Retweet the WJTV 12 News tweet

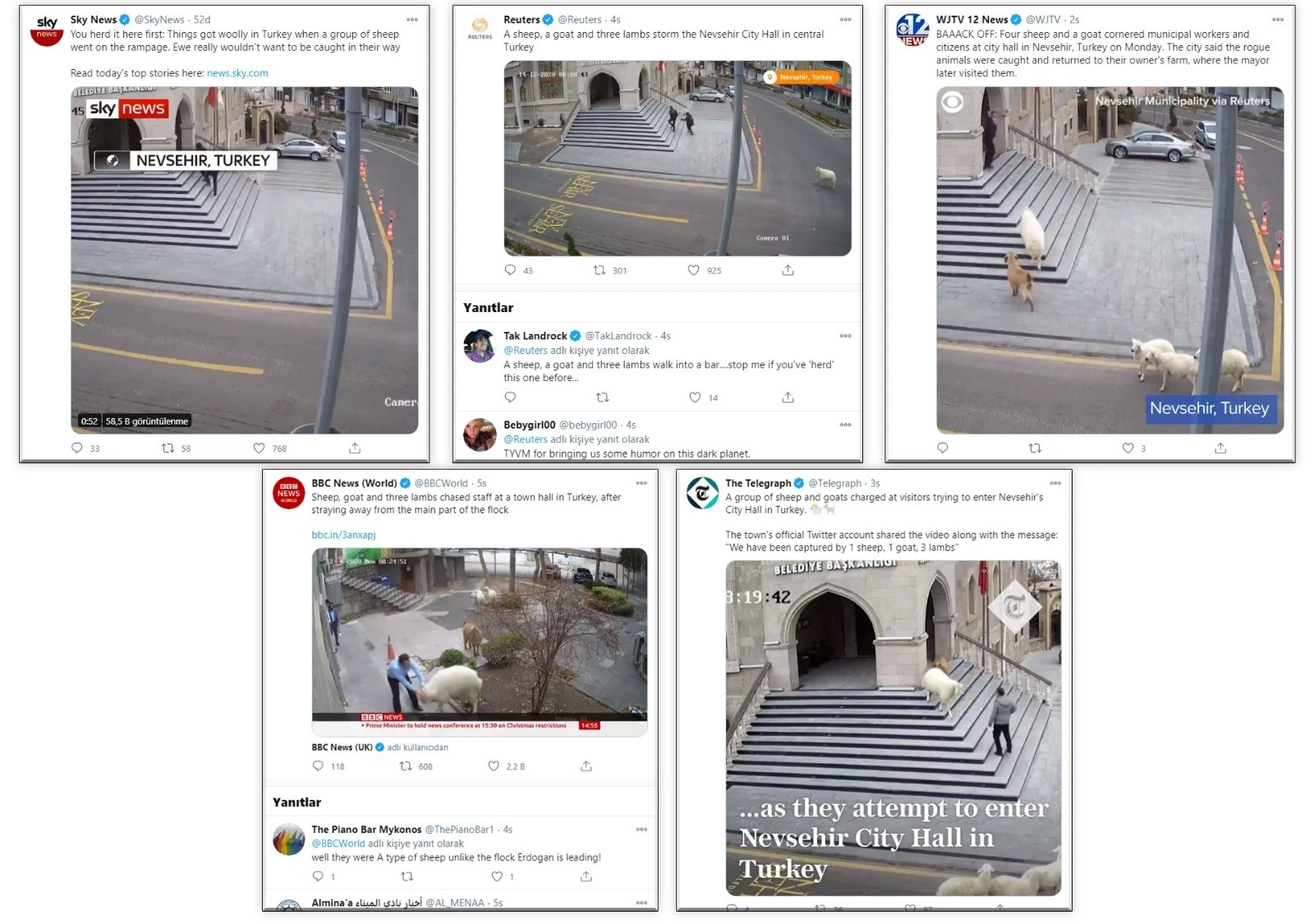[1035, 448]
